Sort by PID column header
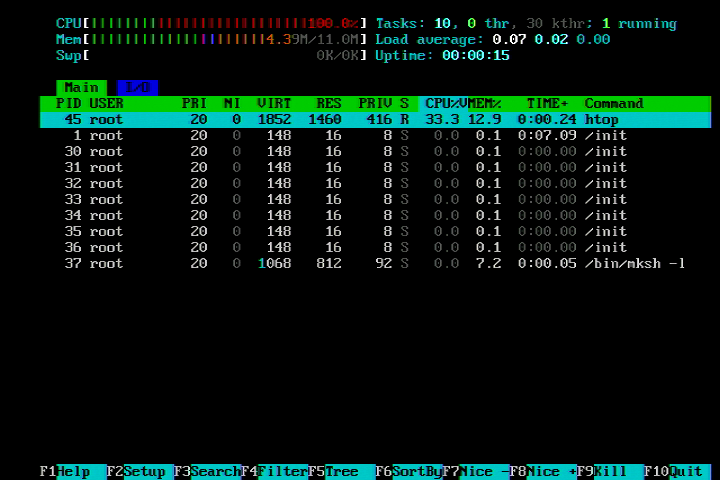 click(x=69, y=103)
